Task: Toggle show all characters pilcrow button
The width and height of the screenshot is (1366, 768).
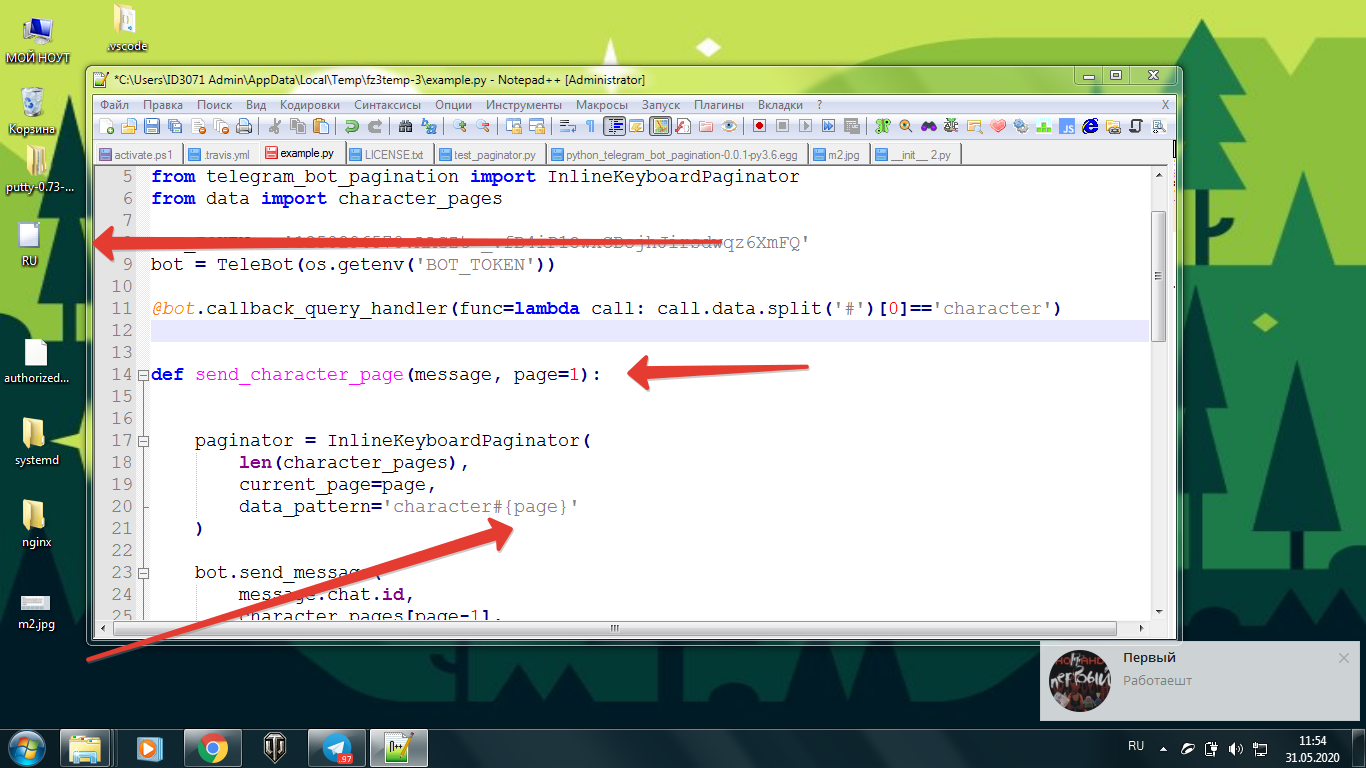Action: (x=590, y=127)
